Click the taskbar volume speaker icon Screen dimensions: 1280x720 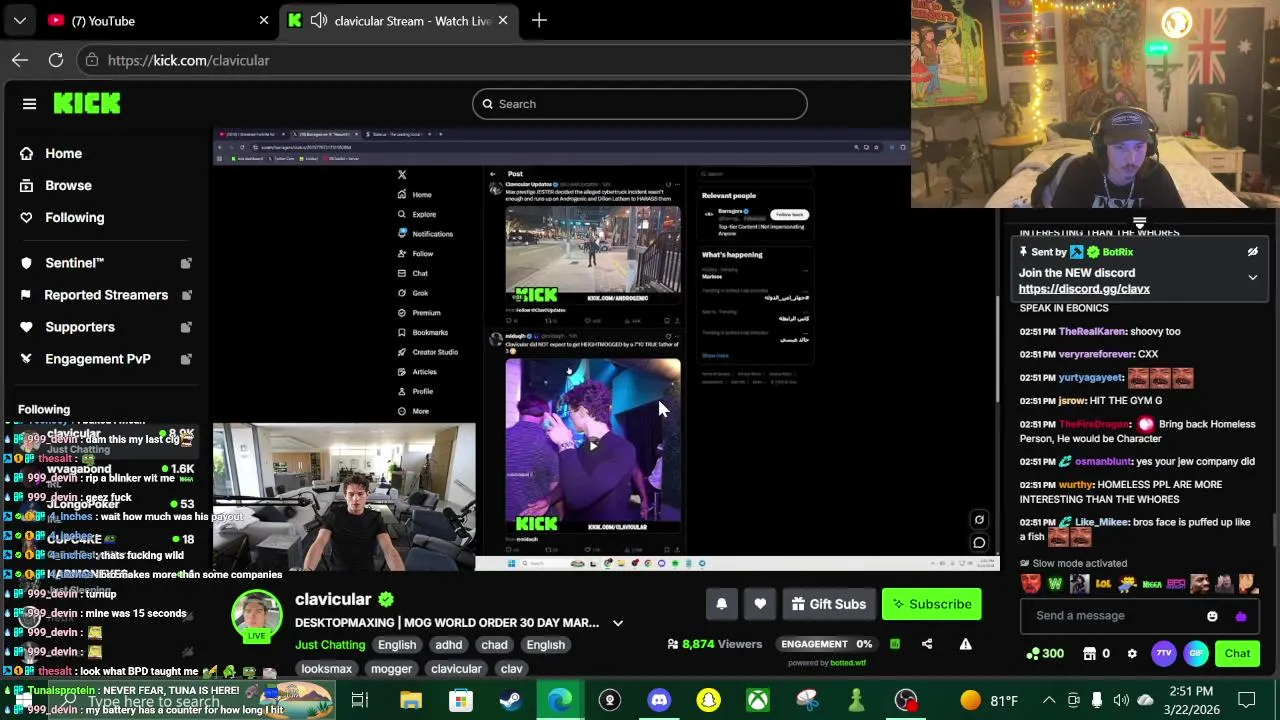click(1121, 700)
